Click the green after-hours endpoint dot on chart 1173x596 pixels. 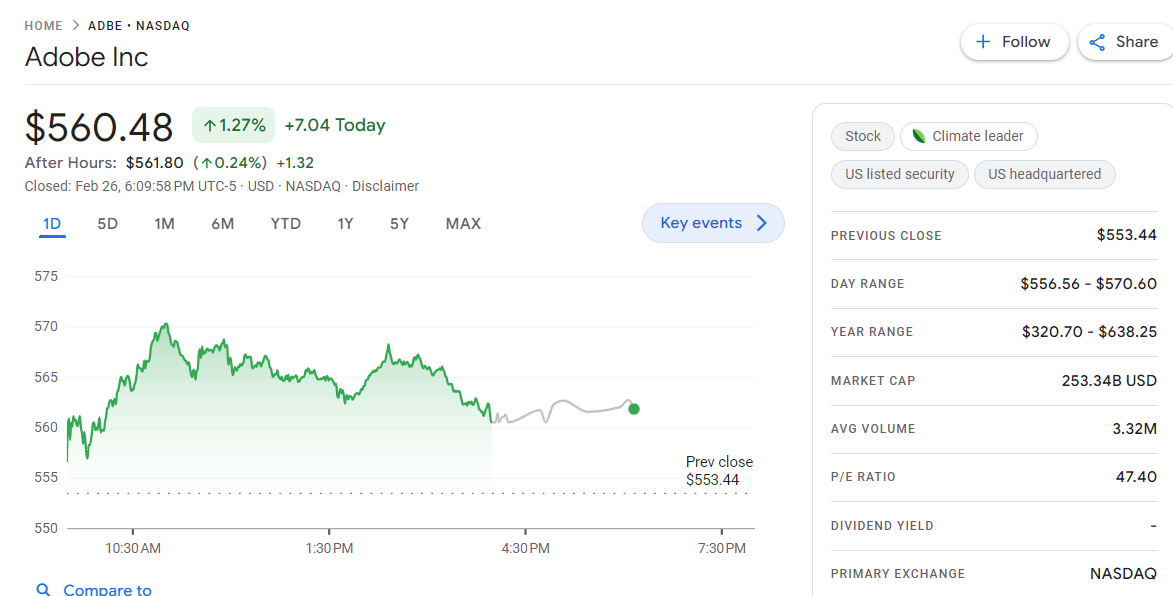pyautogui.click(x=634, y=409)
